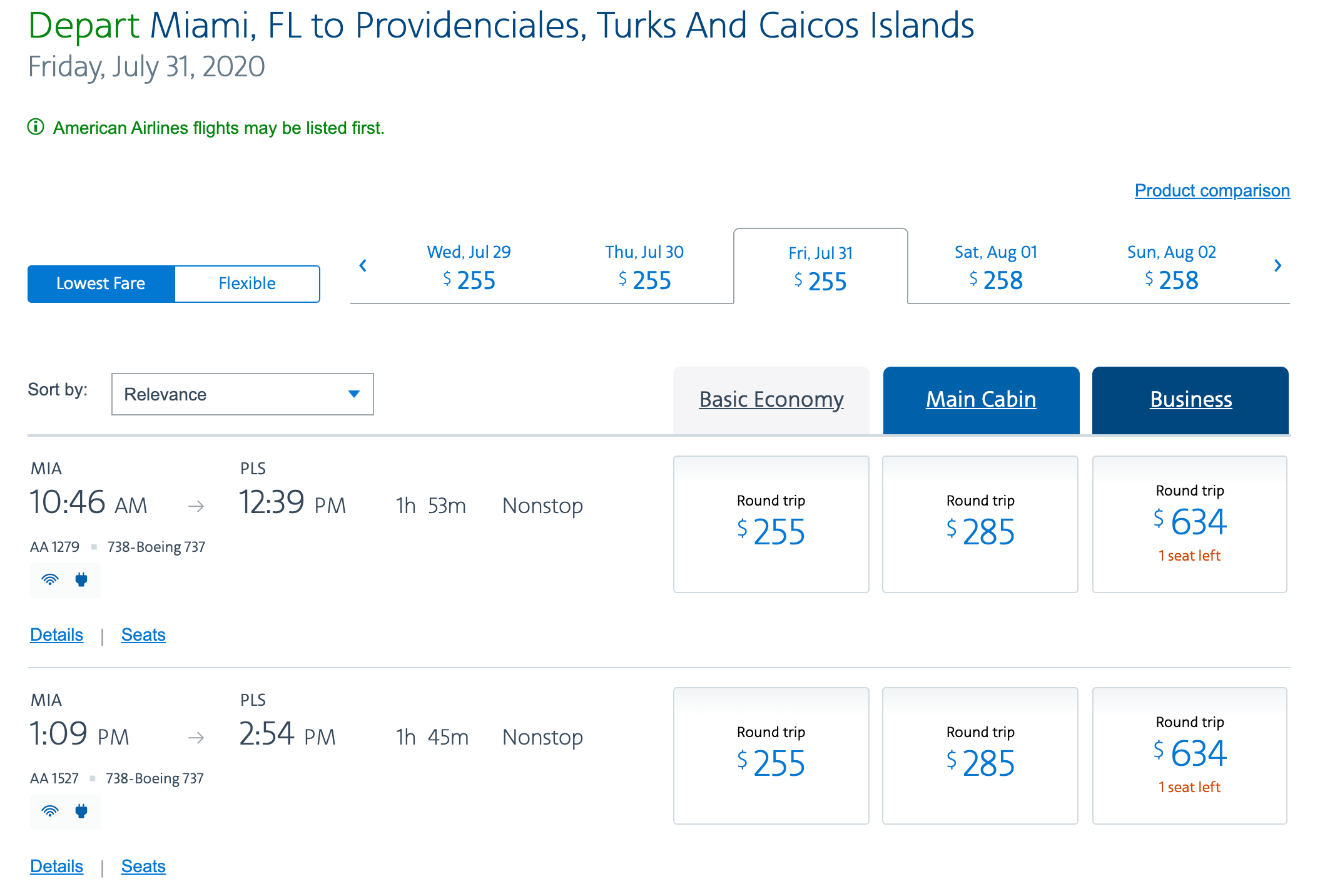Select $634 Business fare for 10:46 AM flight

(x=1189, y=524)
